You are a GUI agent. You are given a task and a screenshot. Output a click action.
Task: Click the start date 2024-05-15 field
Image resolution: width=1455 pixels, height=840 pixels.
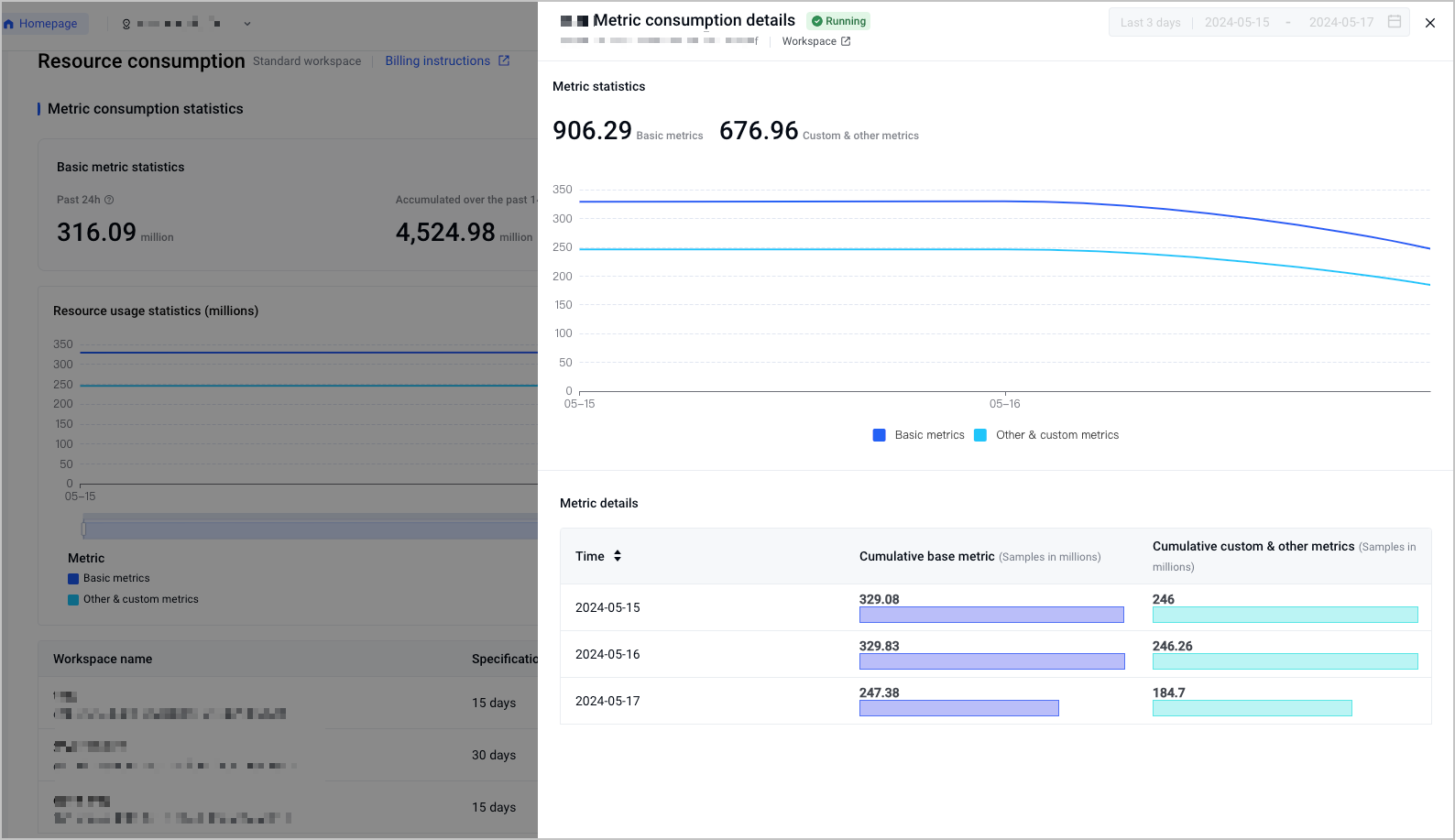click(1237, 22)
